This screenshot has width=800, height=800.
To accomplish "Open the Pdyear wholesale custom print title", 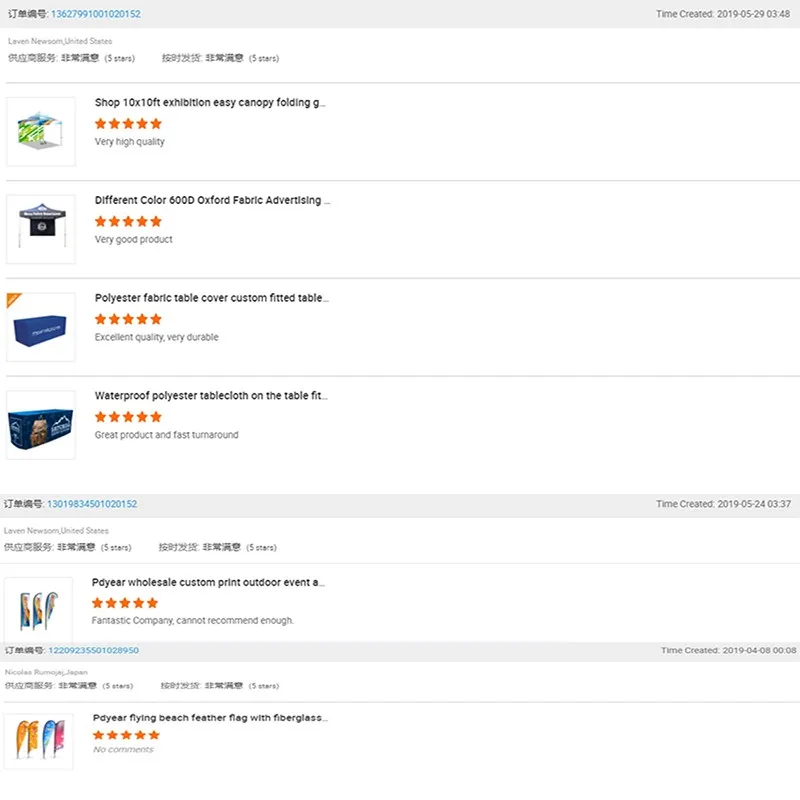I will (x=208, y=582).
